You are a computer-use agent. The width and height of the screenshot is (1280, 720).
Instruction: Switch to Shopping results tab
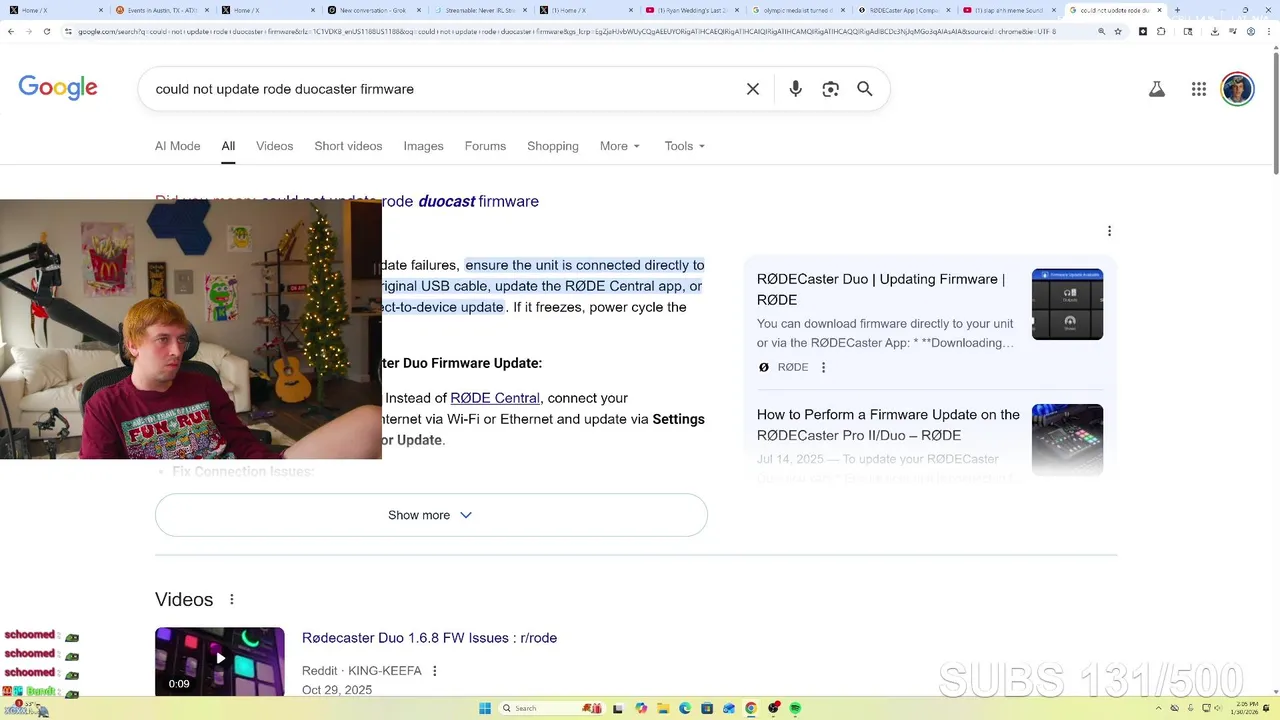(x=553, y=146)
